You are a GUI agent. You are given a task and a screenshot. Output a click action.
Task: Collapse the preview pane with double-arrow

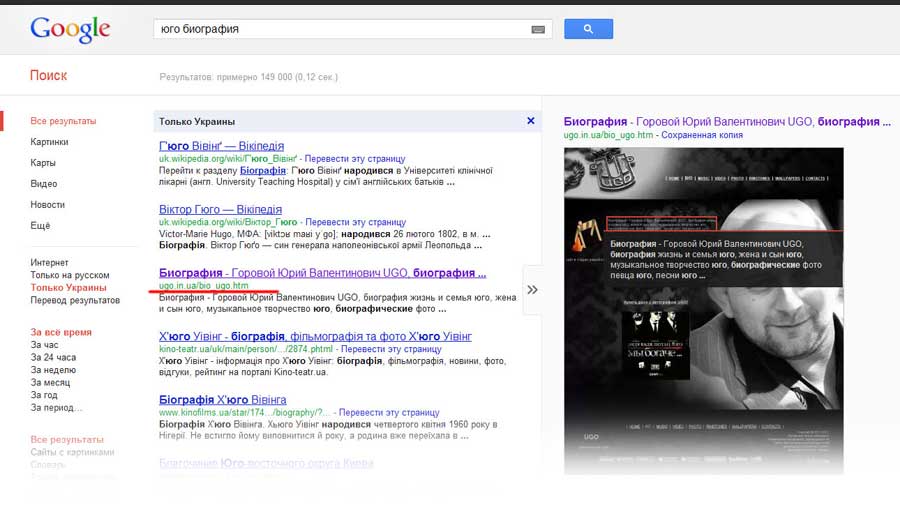tap(532, 289)
